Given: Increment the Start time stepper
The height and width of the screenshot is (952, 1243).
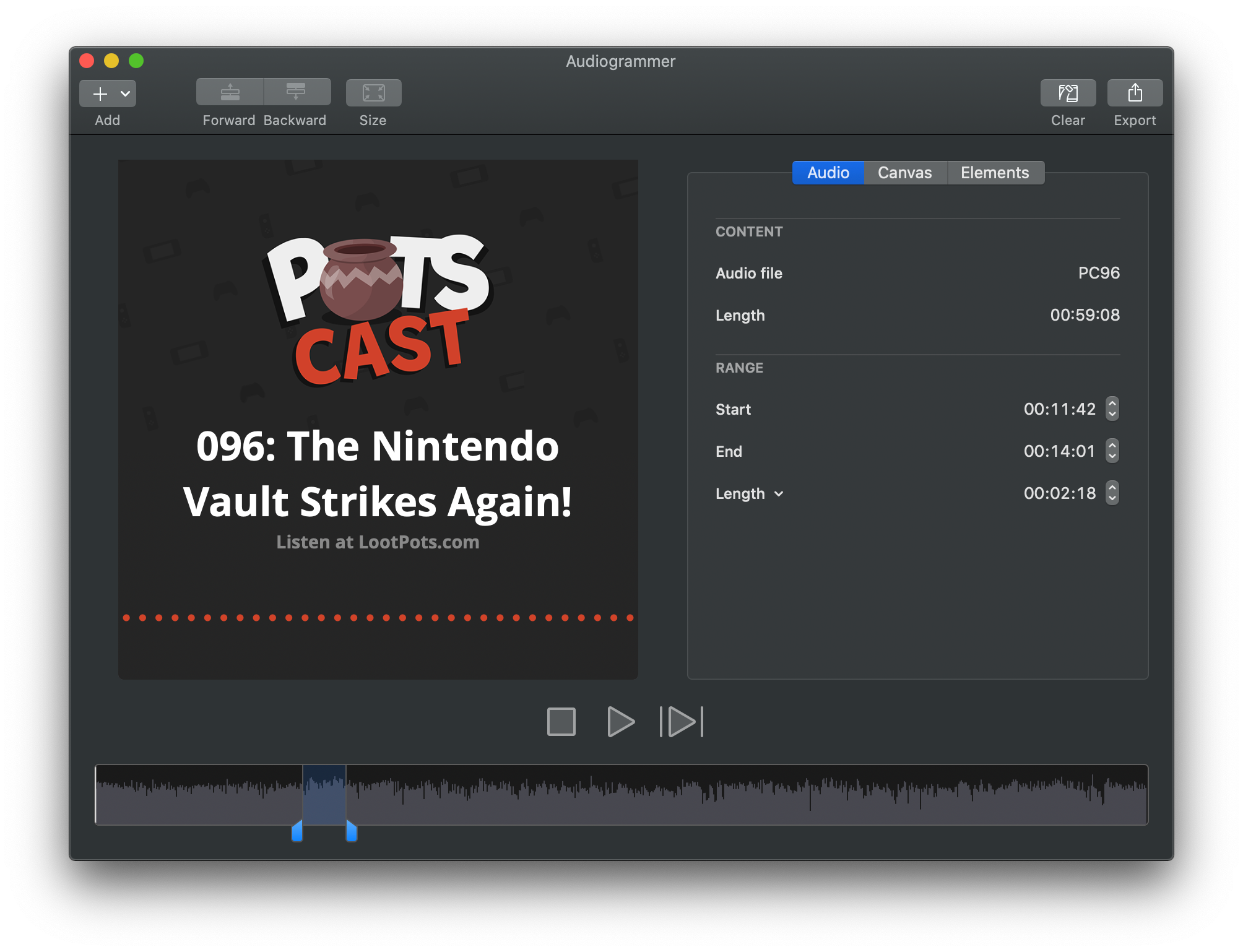Looking at the screenshot, I should [1112, 404].
